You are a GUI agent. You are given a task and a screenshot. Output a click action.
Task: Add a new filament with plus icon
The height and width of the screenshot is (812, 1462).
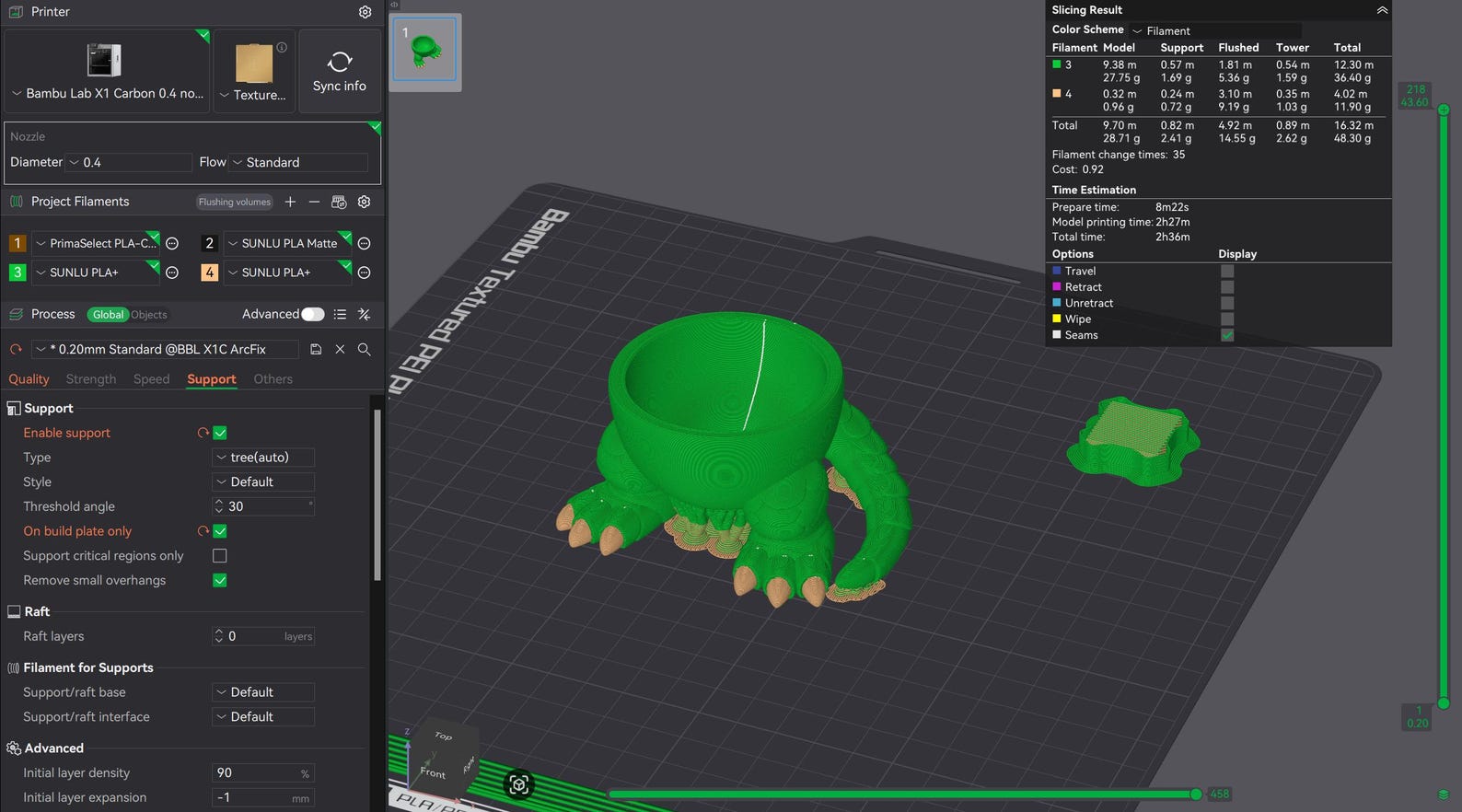click(x=290, y=202)
